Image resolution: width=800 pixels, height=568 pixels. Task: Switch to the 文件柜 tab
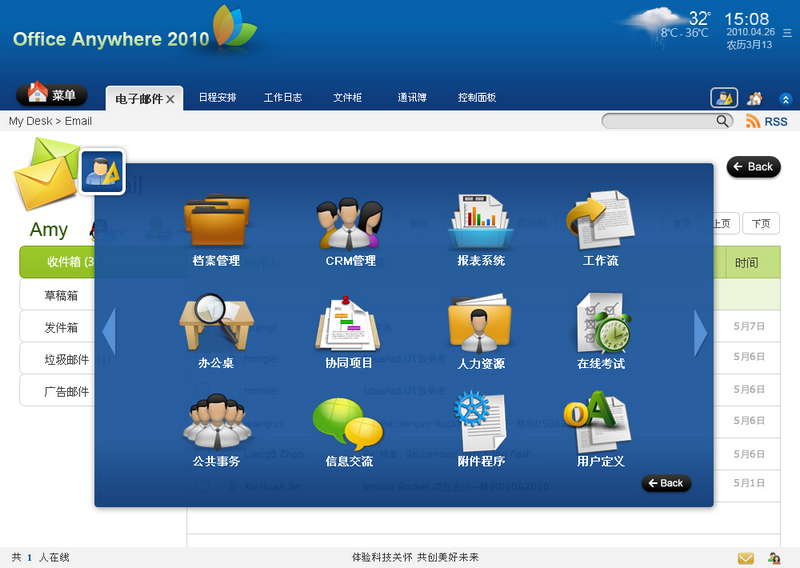tap(347, 97)
